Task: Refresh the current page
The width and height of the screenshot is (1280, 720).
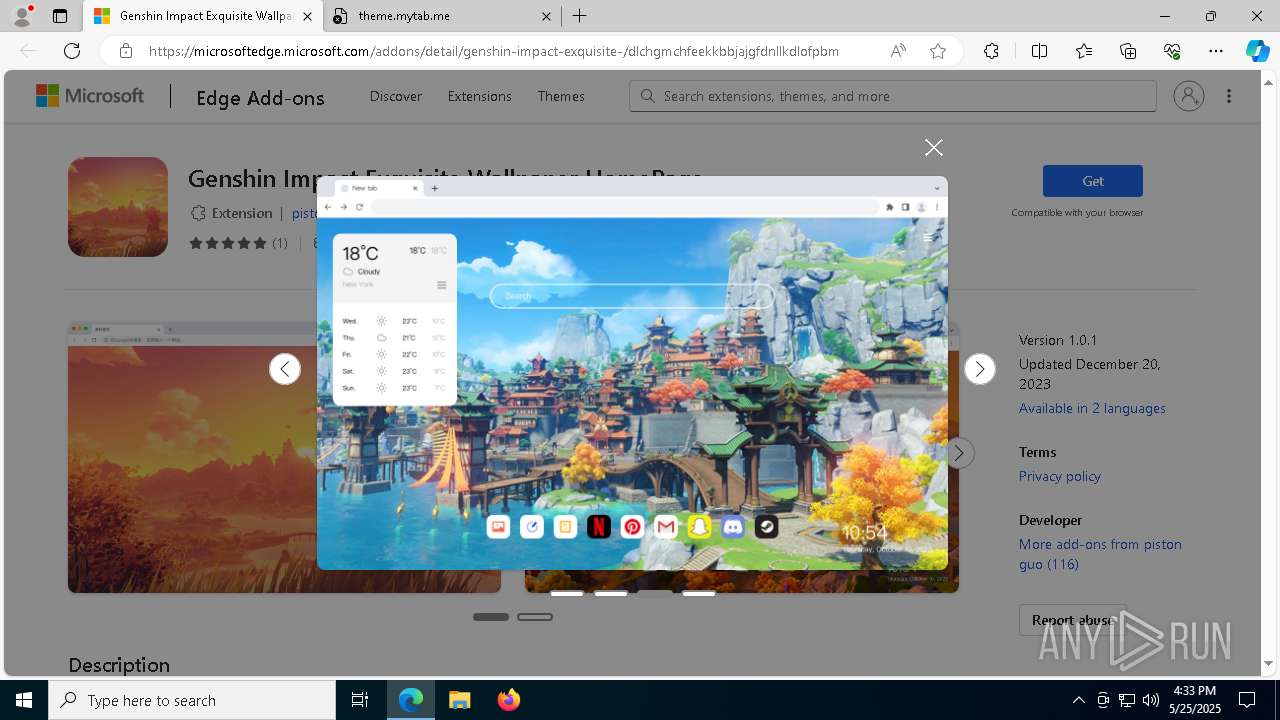Action: [x=72, y=51]
